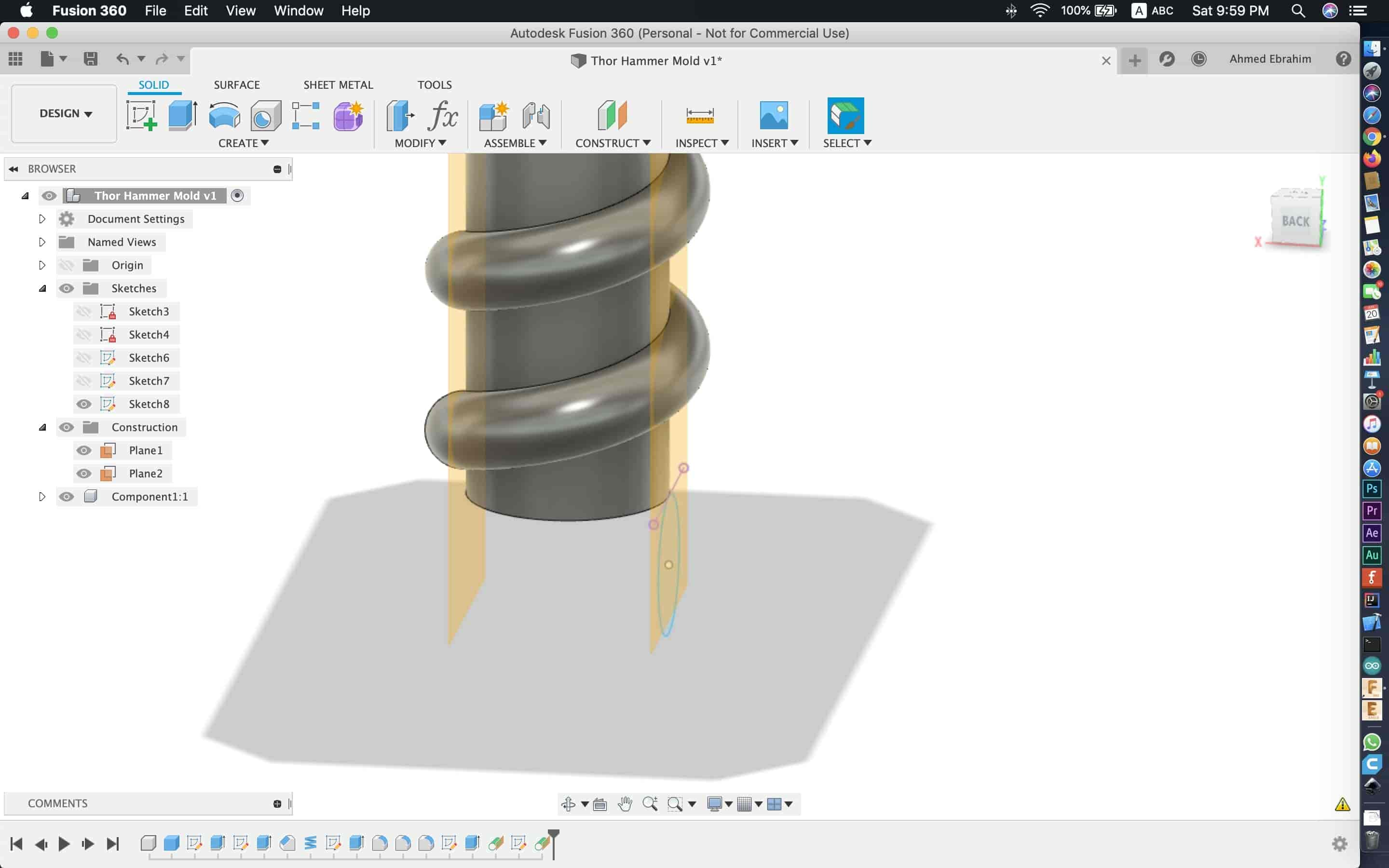Viewport: 1389px width, 868px height.
Task: Open the Help question mark icon
Action: coord(1344,59)
